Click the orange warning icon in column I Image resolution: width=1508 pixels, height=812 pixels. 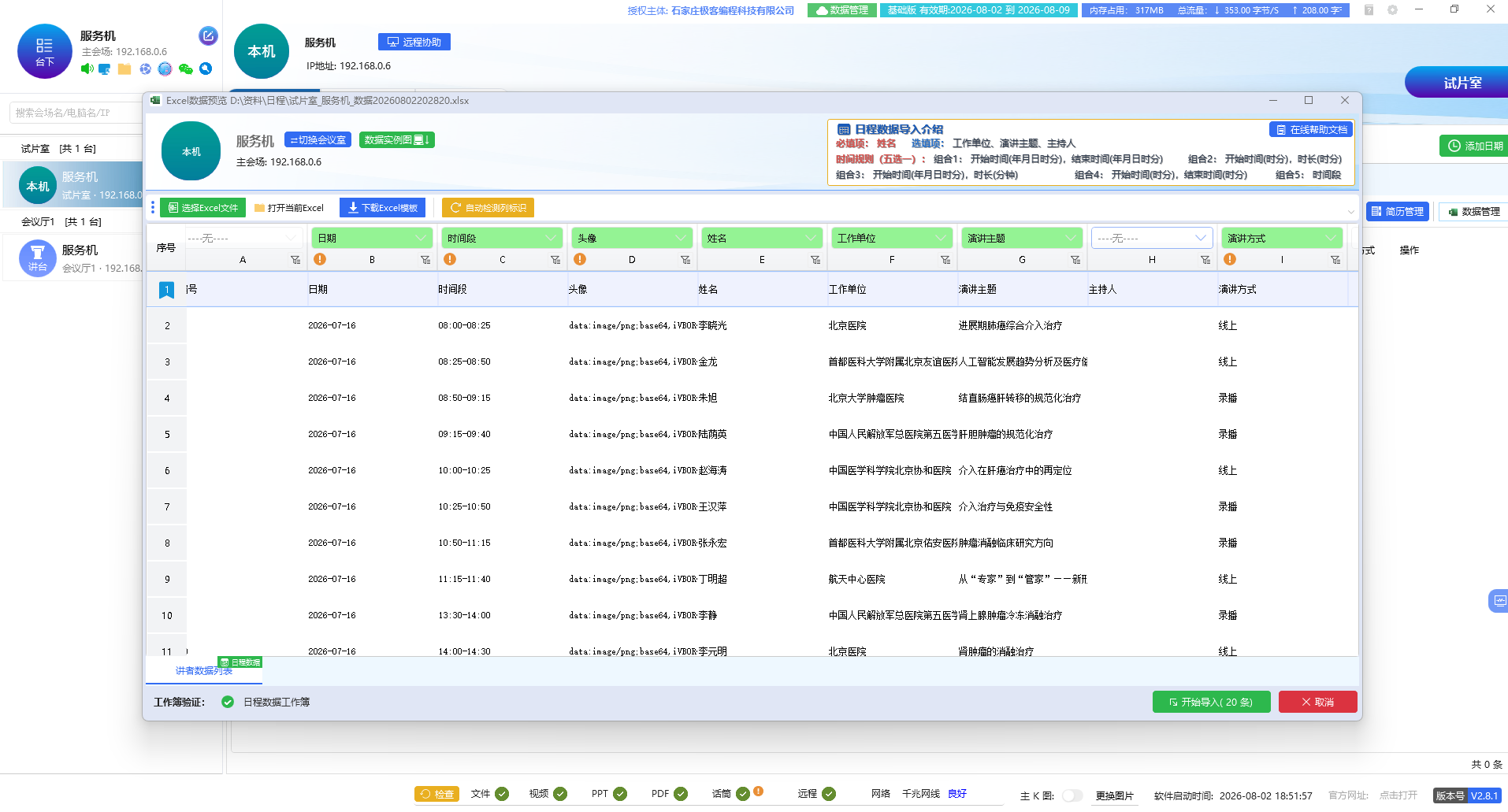(1230, 259)
